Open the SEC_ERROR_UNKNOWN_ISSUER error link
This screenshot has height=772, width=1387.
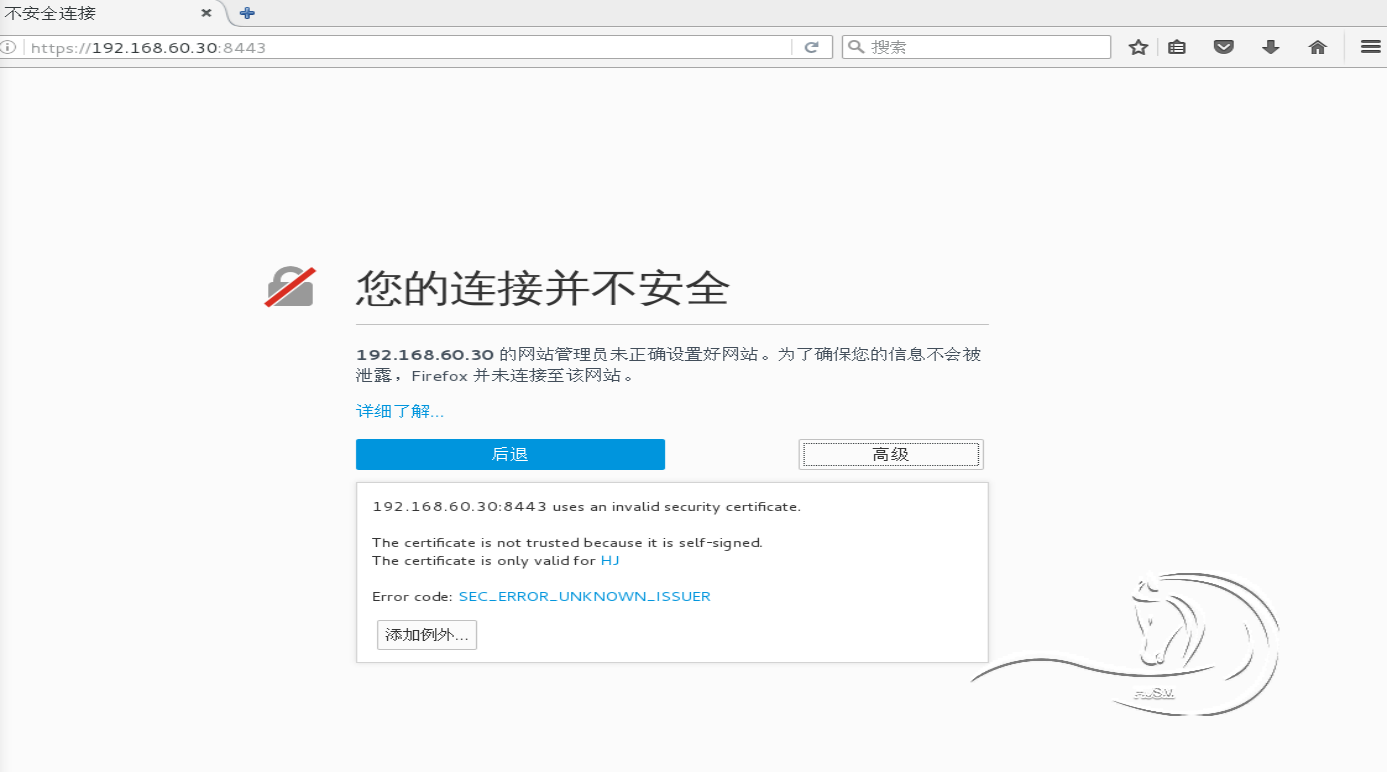[584, 595]
